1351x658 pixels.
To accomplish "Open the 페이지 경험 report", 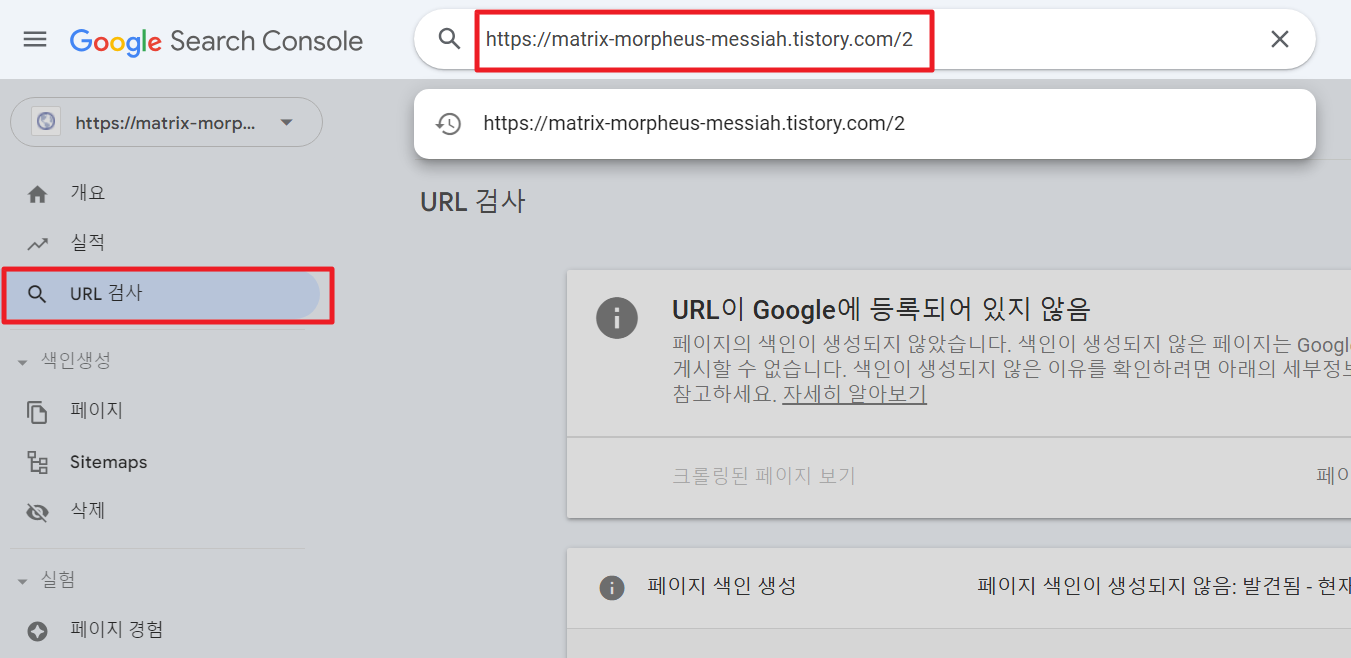I will tap(116, 630).
